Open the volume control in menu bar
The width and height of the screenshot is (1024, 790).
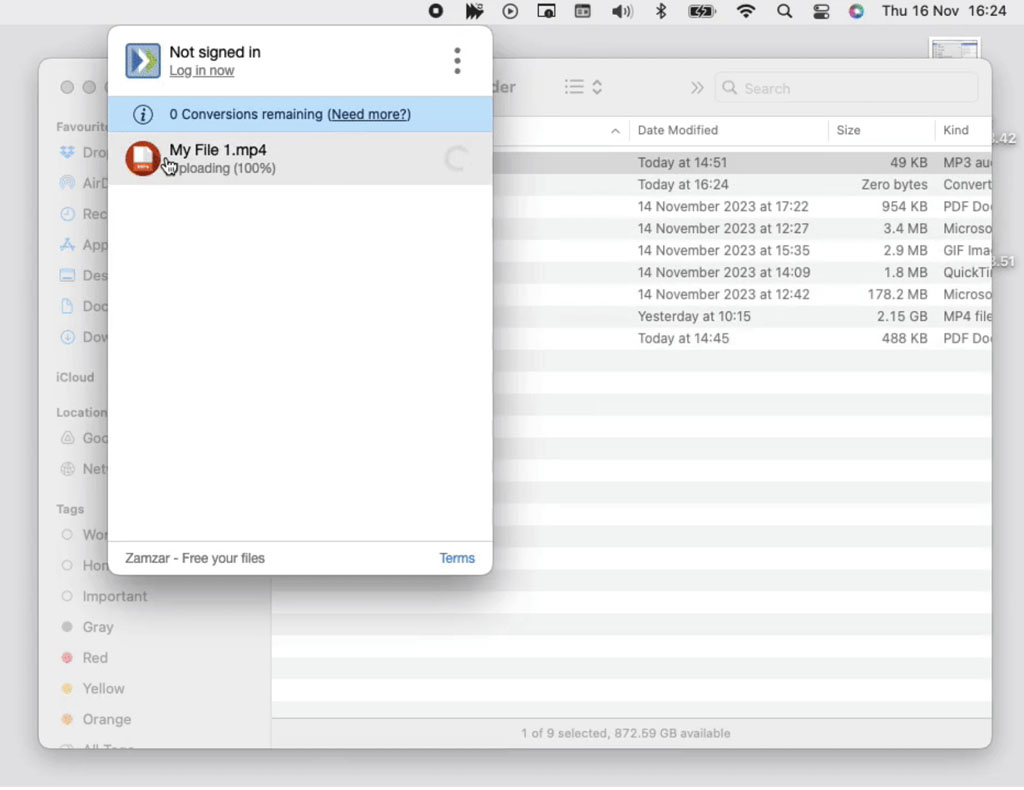pos(622,11)
